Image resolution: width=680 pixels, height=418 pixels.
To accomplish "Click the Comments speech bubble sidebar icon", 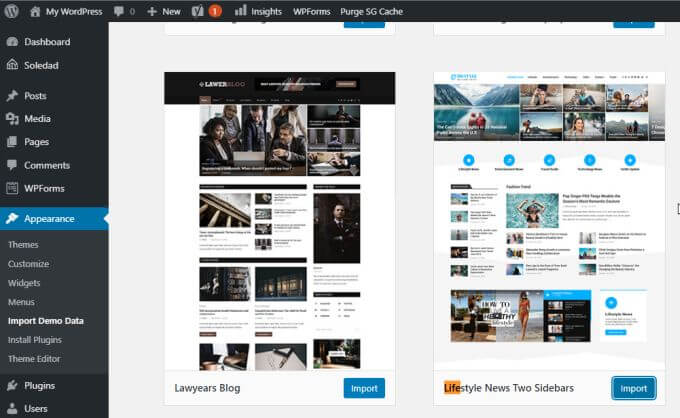I will [x=12, y=165].
